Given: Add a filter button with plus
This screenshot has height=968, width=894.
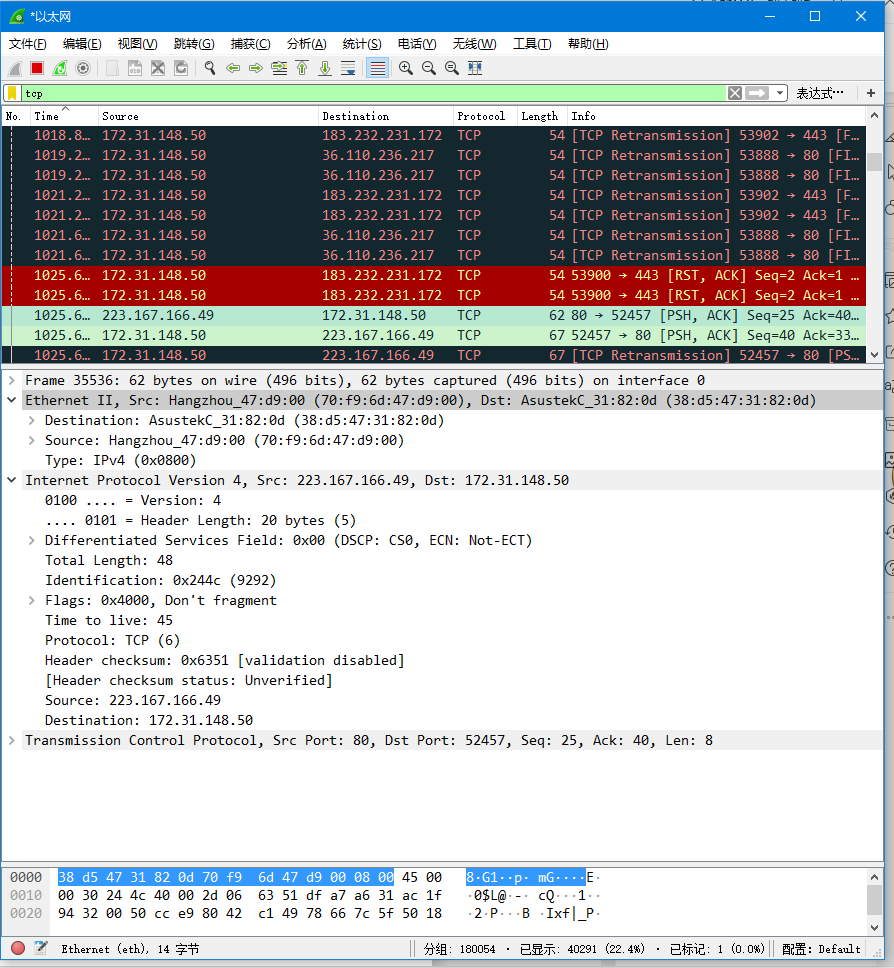Looking at the screenshot, I should [x=871, y=93].
